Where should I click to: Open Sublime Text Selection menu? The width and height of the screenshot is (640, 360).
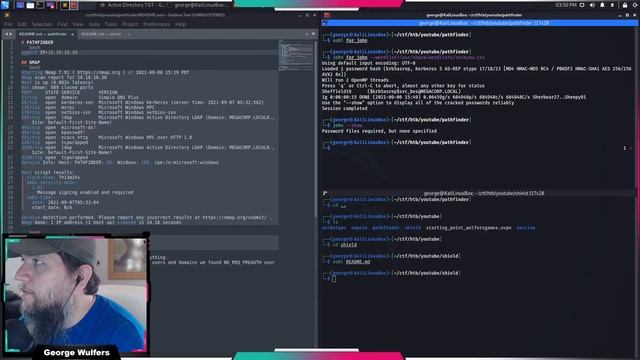pyautogui.click(x=42, y=24)
